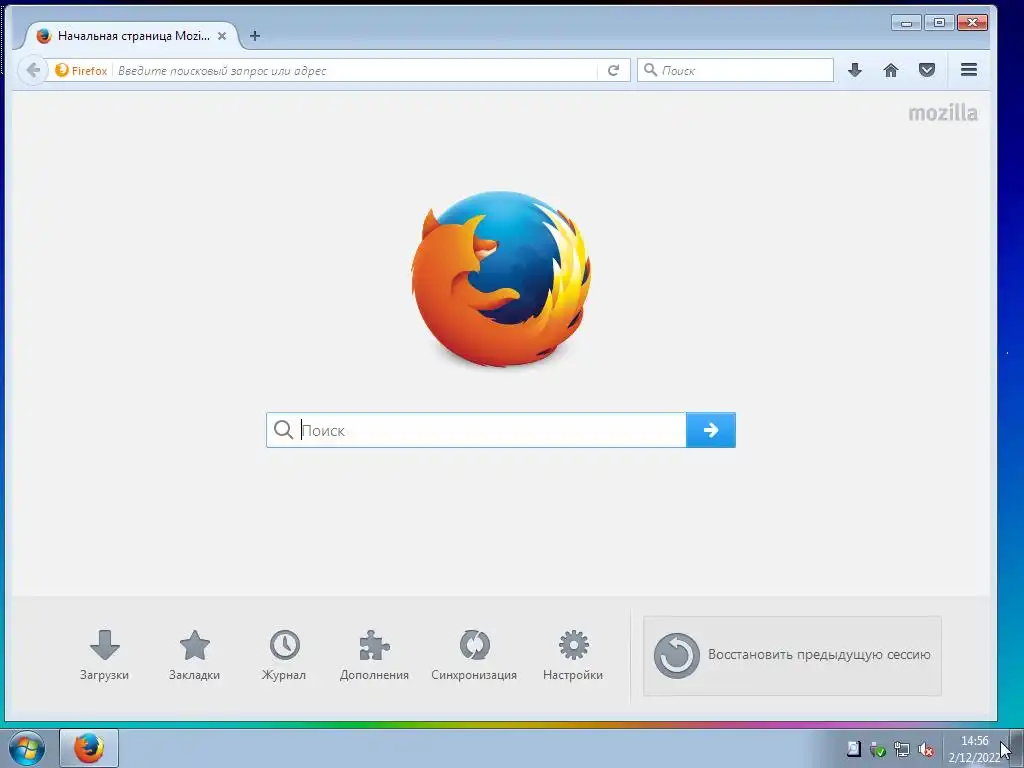Open the downloads arrow in toolbar
Viewport: 1024px width, 768px height.
(855, 70)
